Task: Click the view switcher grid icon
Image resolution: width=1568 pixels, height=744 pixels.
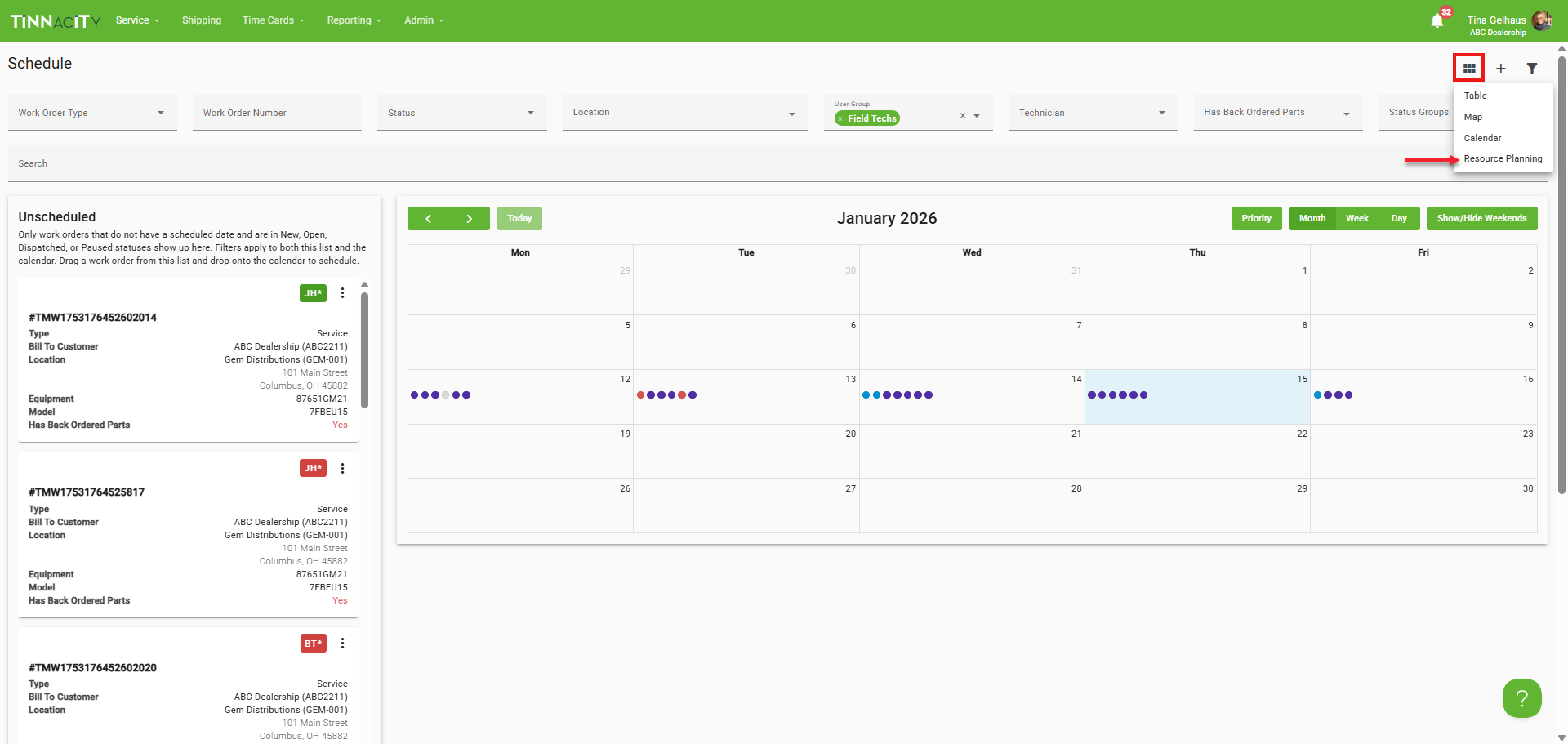Action: click(1468, 68)
